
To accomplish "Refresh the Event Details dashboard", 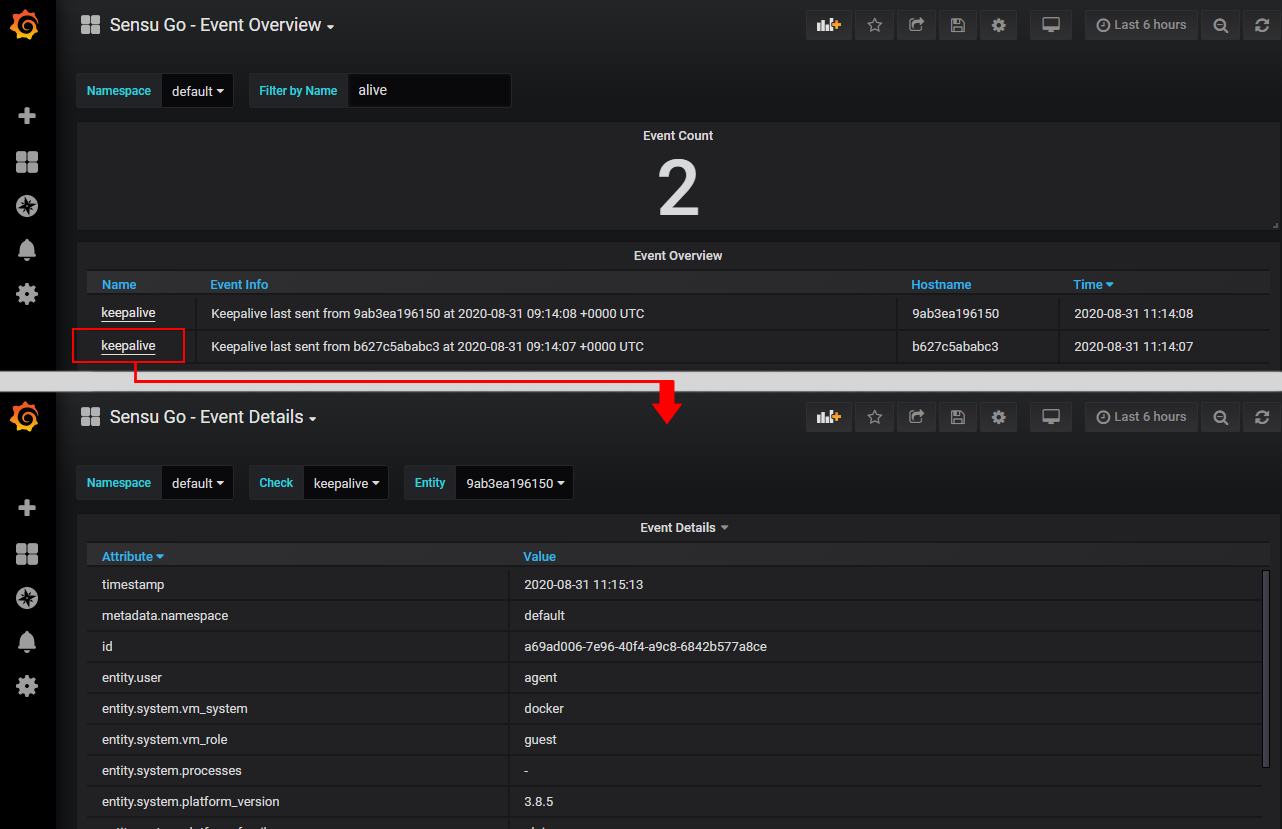I will 1262,417.
